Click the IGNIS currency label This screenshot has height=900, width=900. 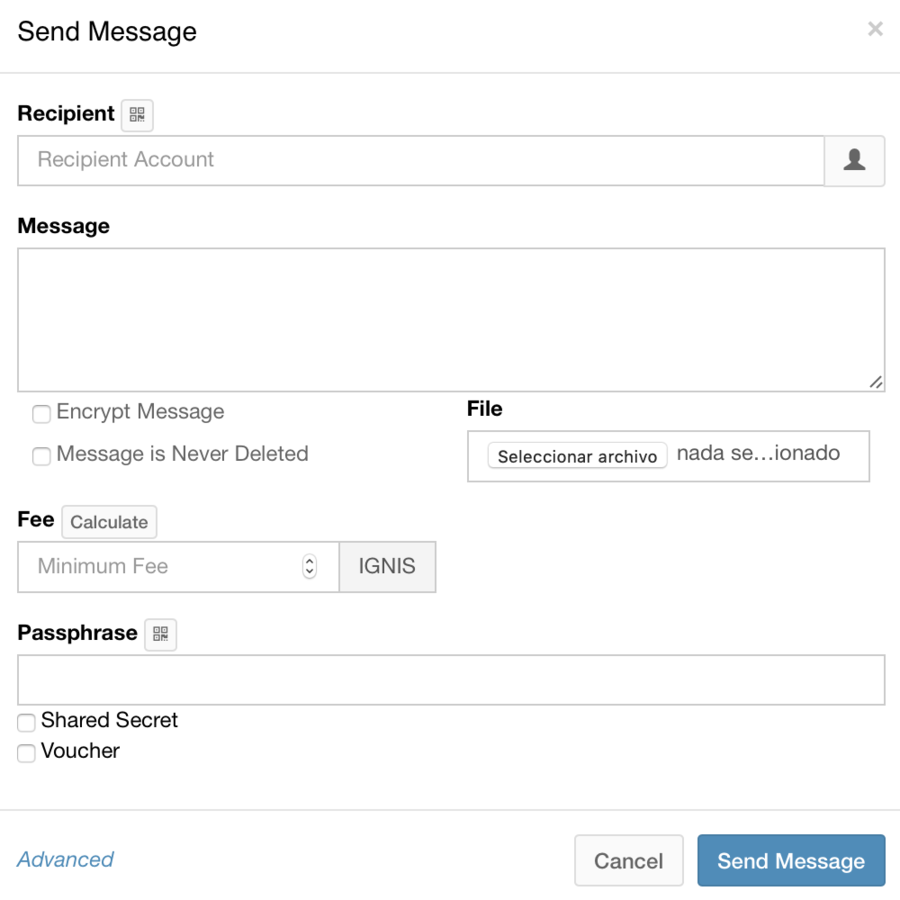coord(388,566)
